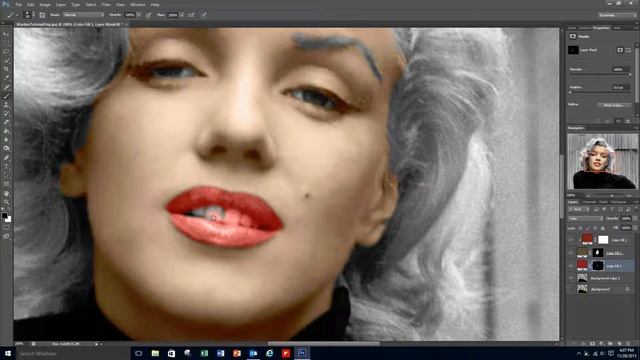The image size is (640, 360).
Task: Open the layer blend mode dropdown (Color)
Action: coord(585,219)
